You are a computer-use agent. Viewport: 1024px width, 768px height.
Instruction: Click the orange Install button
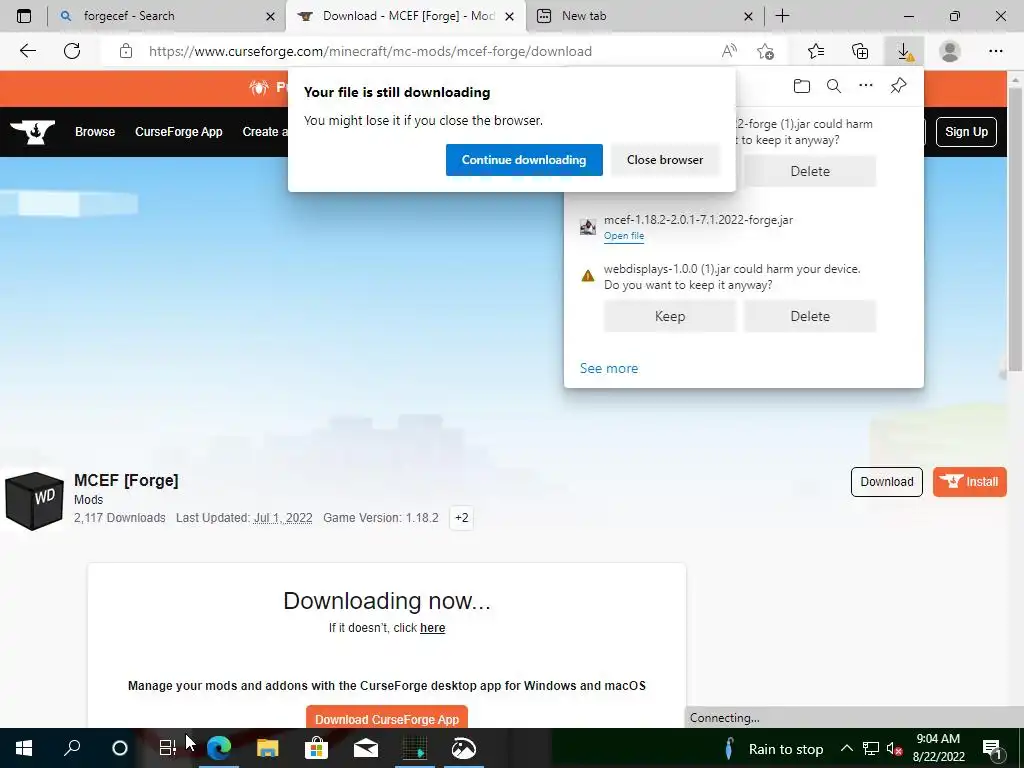coord(969,482)
